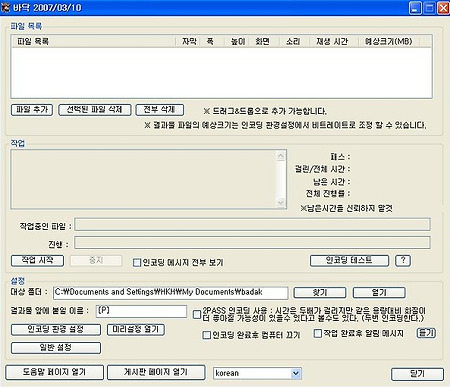
Task: Minimize the 바닥 window
Action: pos(415,8)
